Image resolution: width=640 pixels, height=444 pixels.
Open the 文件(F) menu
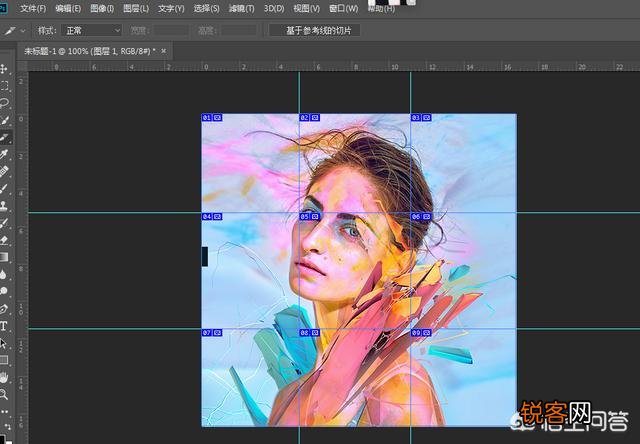(33, 9)
